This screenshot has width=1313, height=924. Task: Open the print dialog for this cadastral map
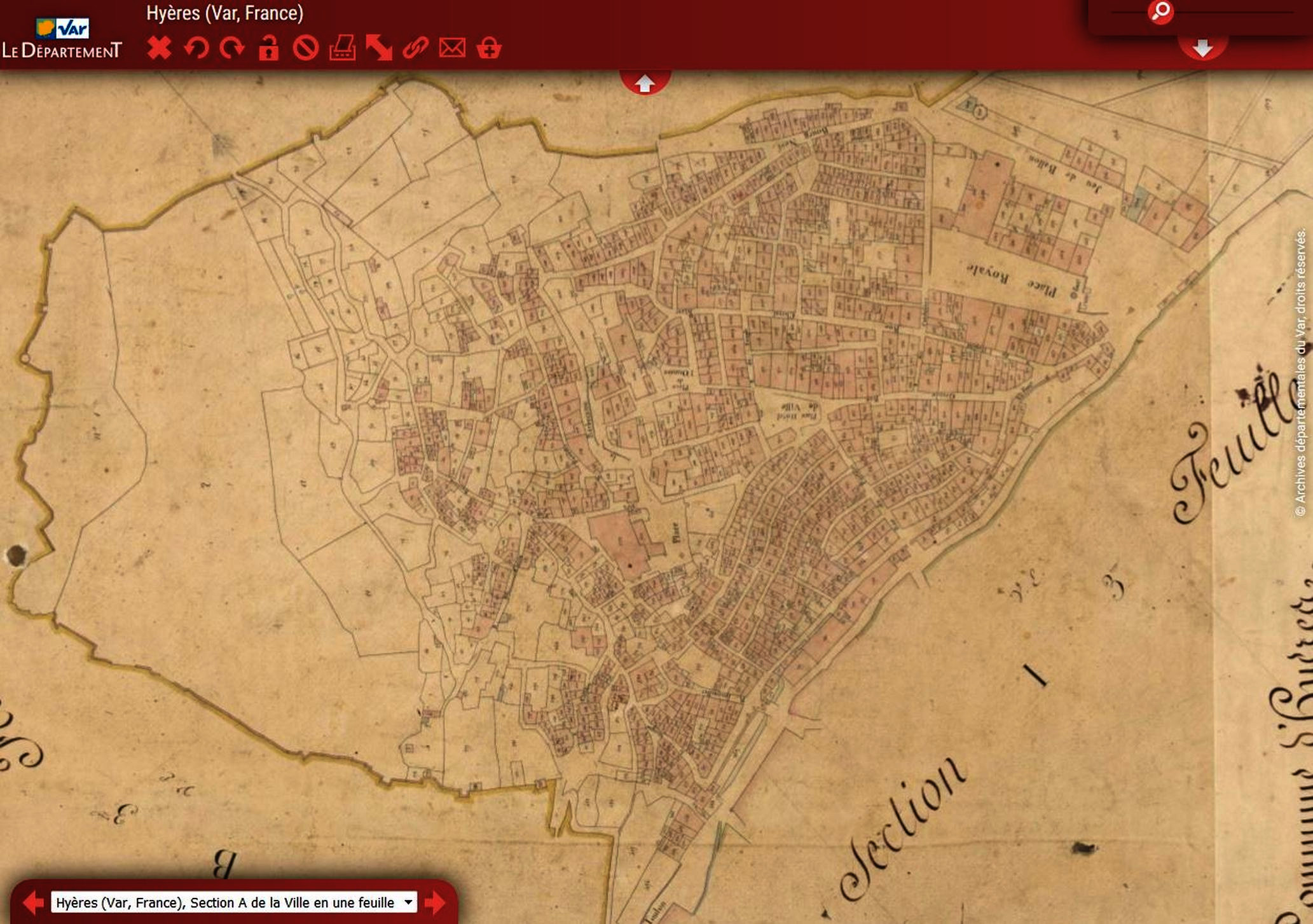[343, 48]
